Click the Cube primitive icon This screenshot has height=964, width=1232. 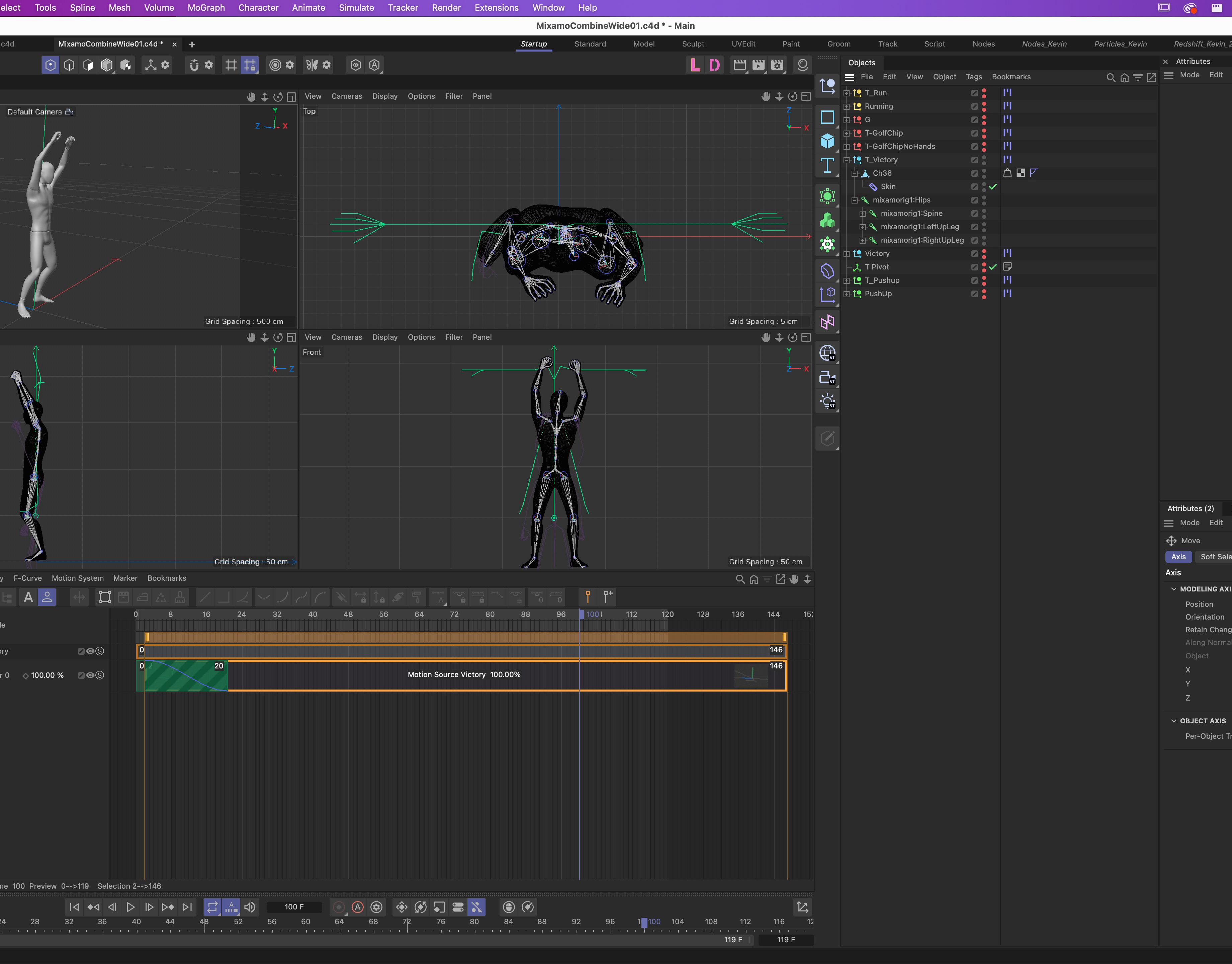pos(827,141)
